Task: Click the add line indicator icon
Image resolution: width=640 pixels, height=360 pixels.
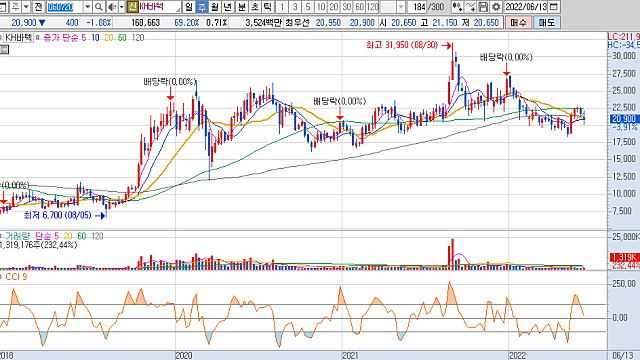Action: coord(470,7)
